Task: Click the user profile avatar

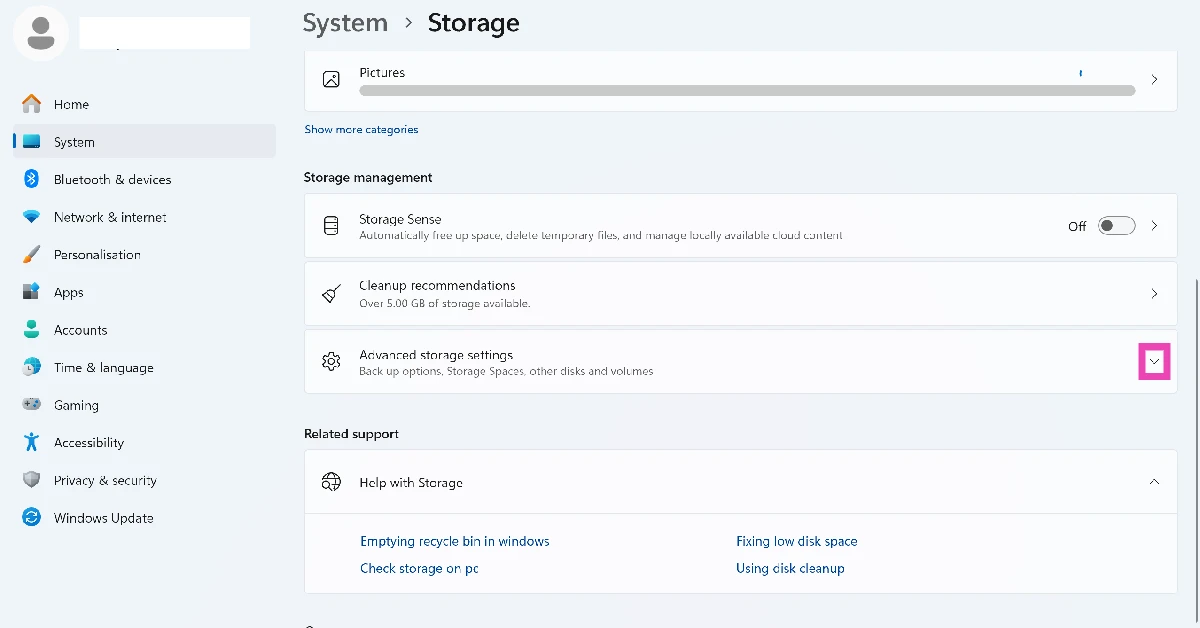Action: coord(41,33)
